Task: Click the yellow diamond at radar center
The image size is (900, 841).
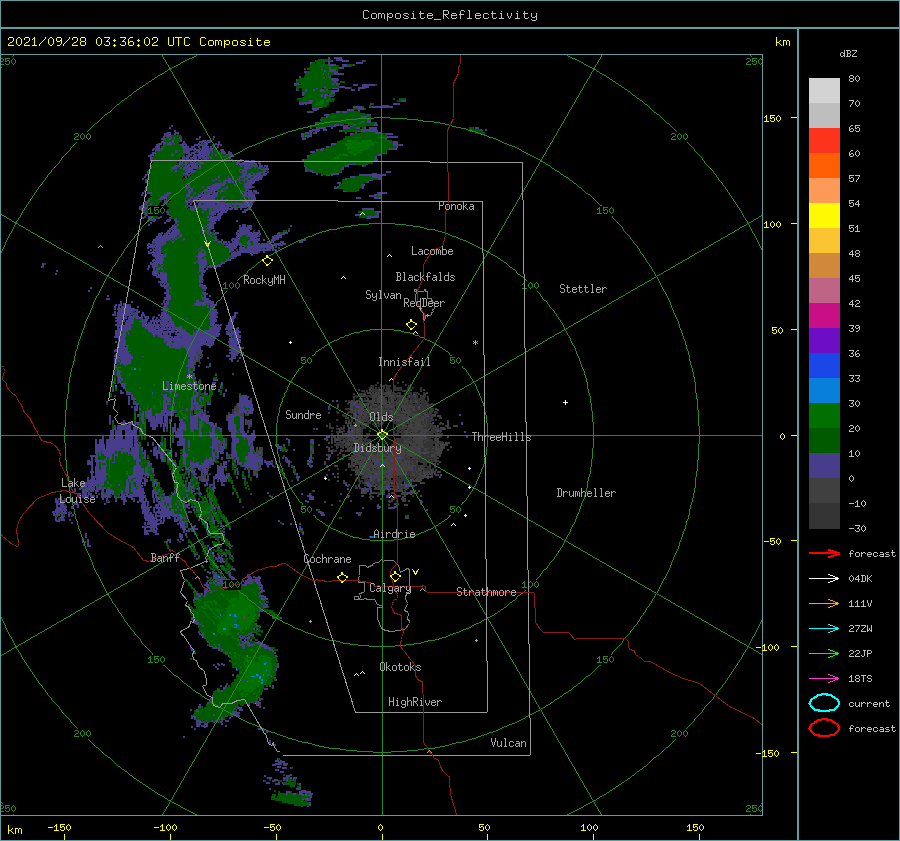Action: coord(382,435)
